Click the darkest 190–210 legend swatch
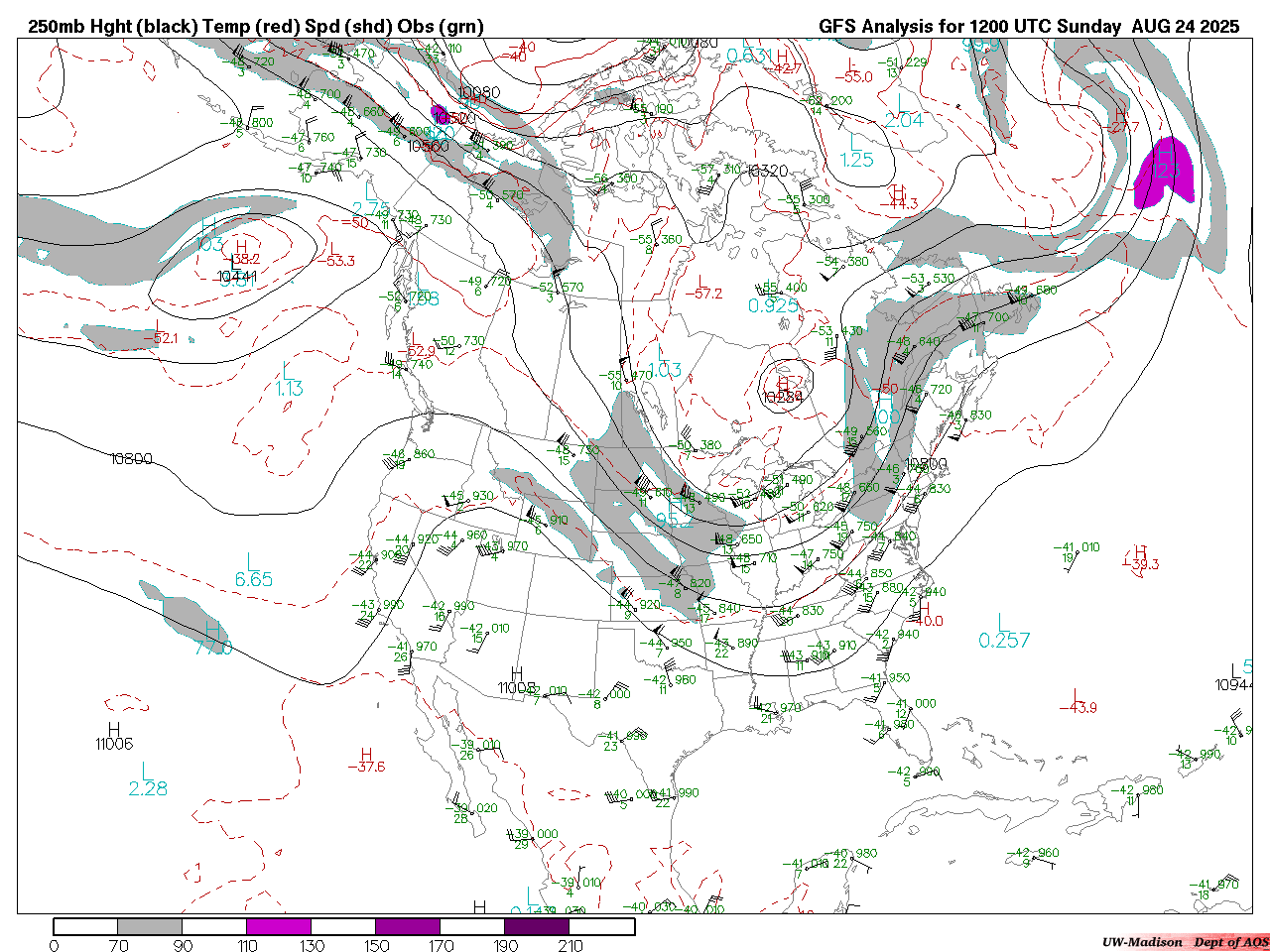This screenshot has width=1270, height=952. coord(537,926)
